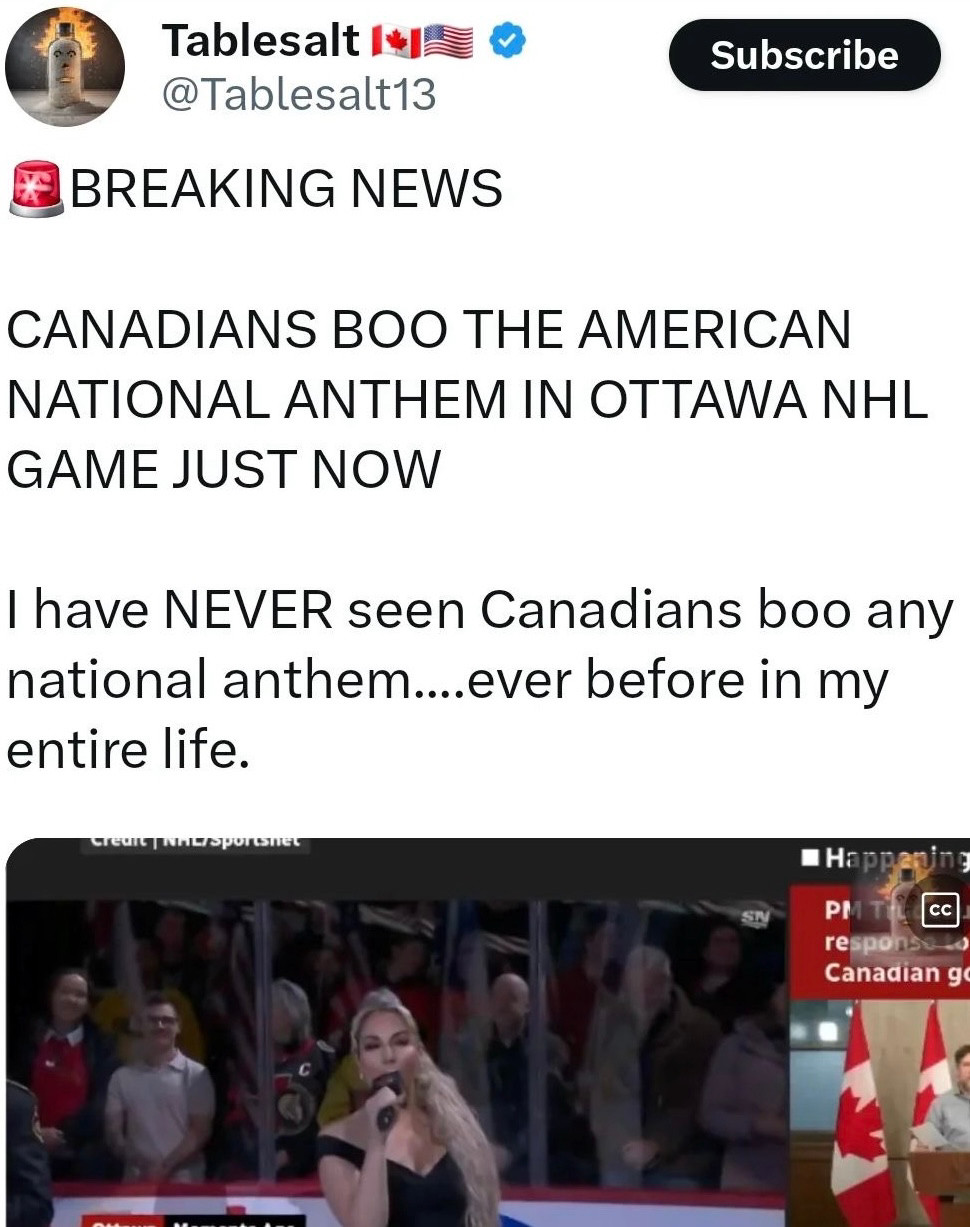The height and width of the screenshot is (1227, 970).
Task: Click the red PM response headline box
Action: tap(880, 940)
